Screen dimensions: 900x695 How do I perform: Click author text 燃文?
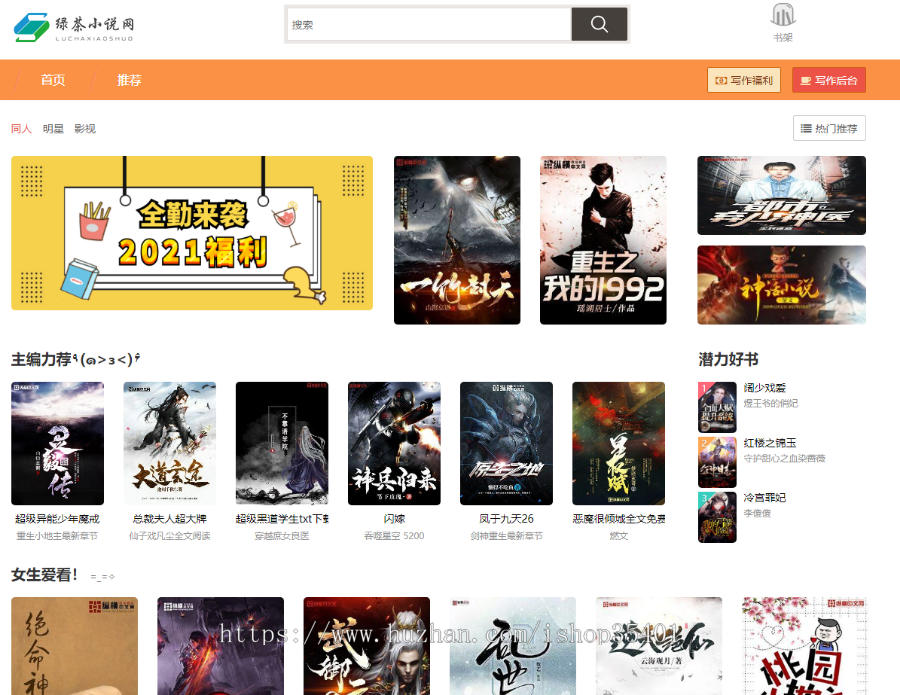click(619, 536)
